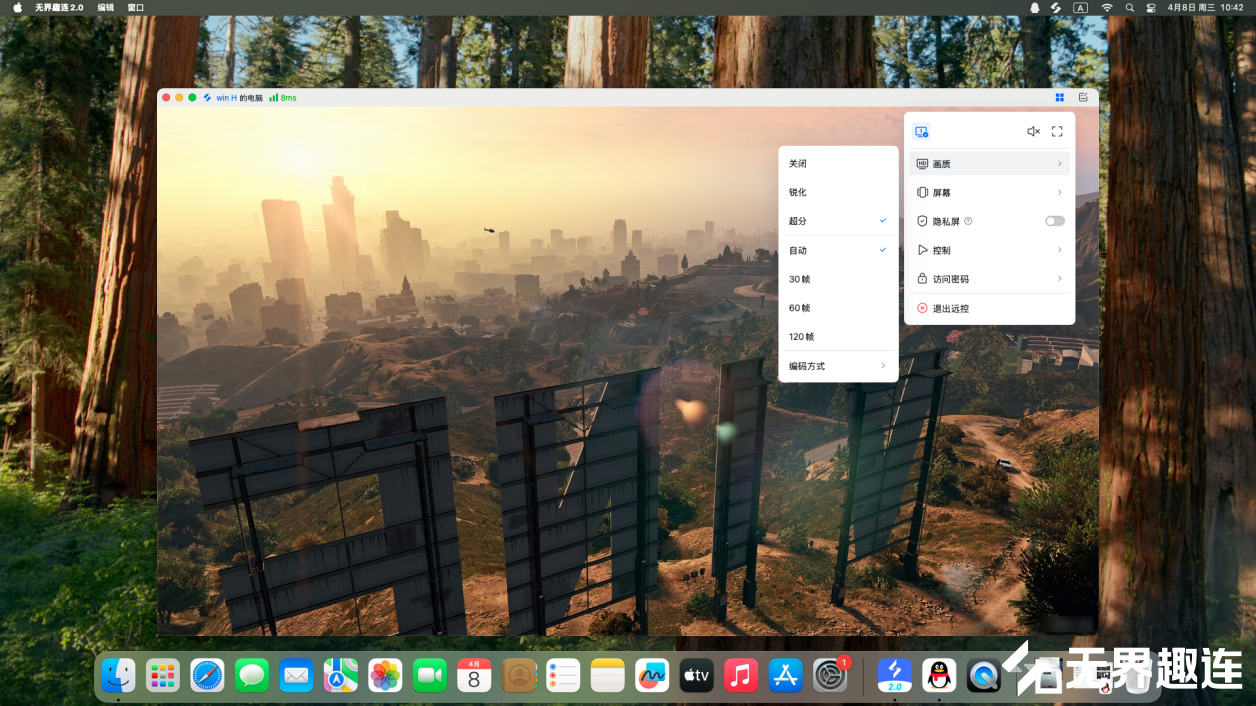Image resolution: width=1256 pixels, height=706 pixels.
Task: Click the note edit icon in title bar
Action: [x=1083, y=98]
